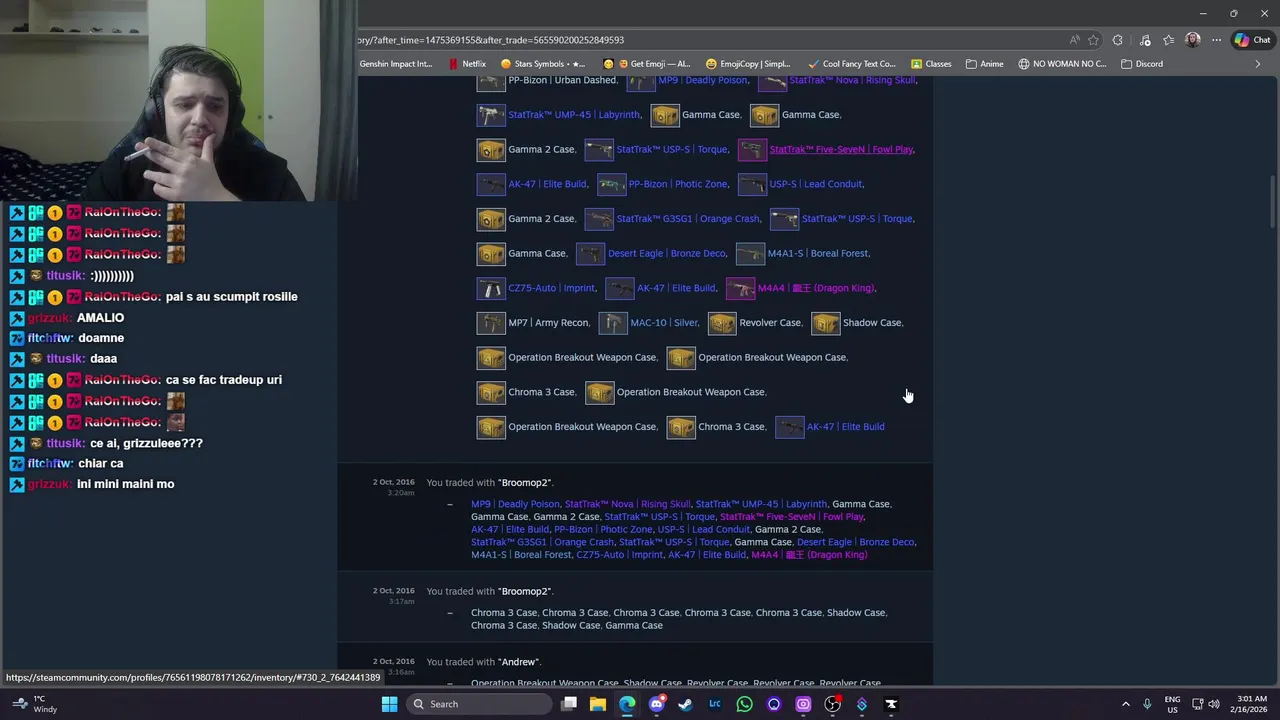Screen dimensions: 1280x720
Task: Open Andrew trader name link
Action: (x=519, y=662)
